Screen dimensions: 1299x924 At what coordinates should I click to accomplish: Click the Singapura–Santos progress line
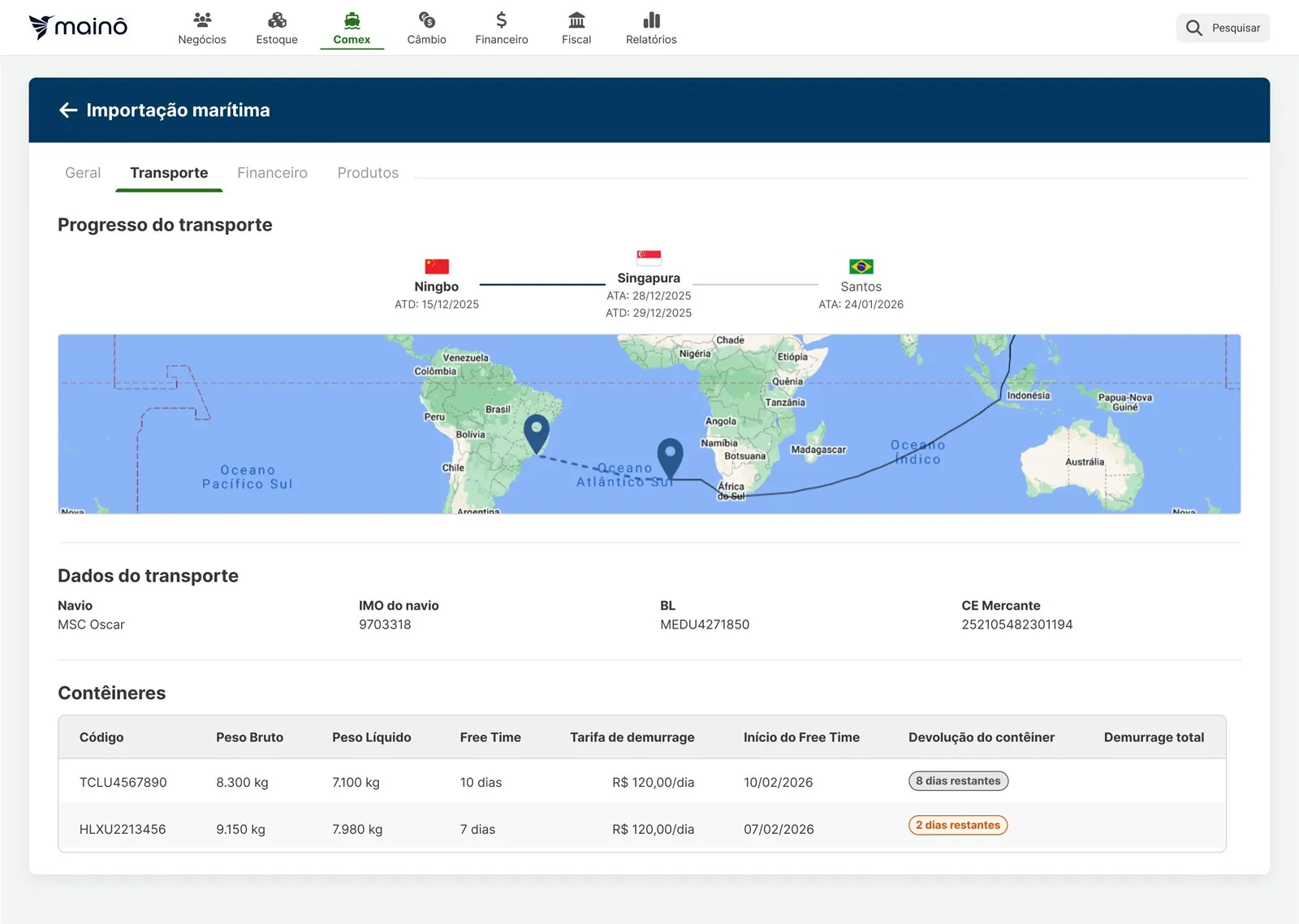pyautogui.click(x=755, y=284)
